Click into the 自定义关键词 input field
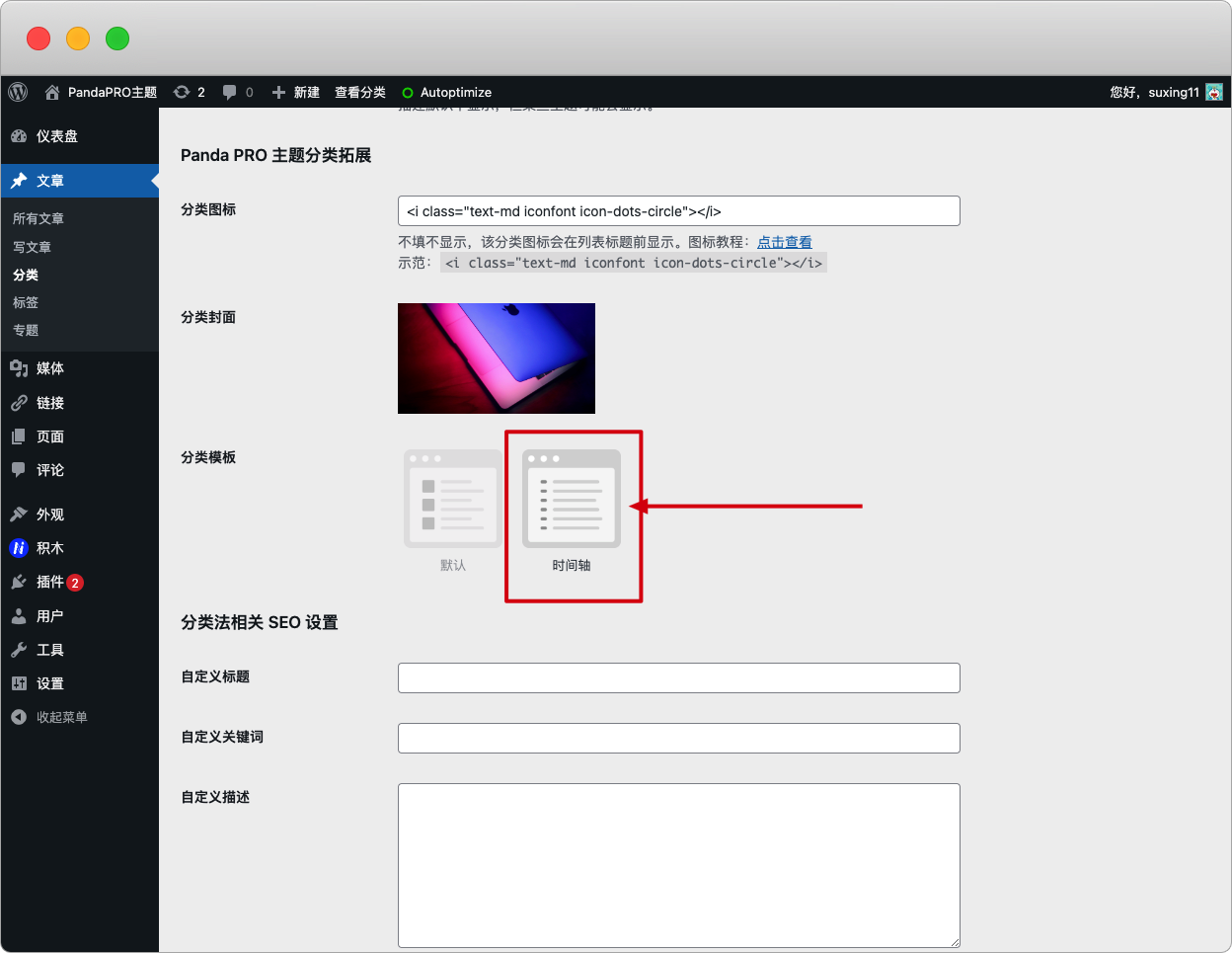1232x953 pixels. coord(679,739)
